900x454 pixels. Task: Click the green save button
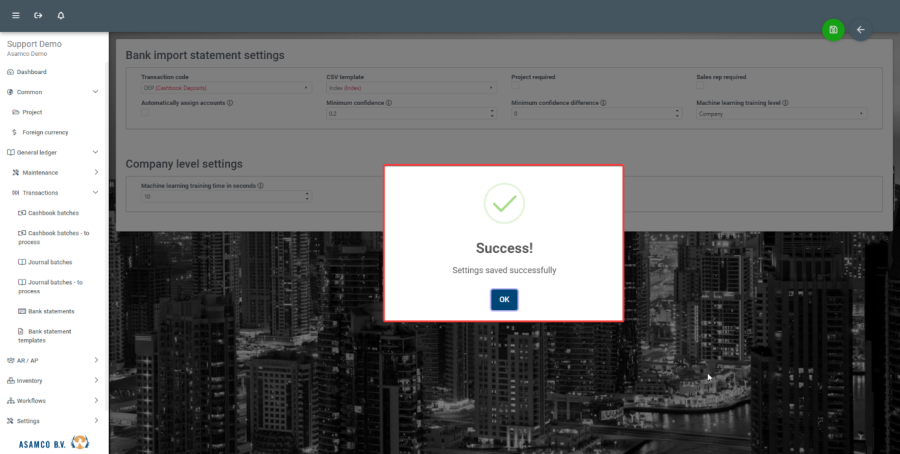pos(833,30)
